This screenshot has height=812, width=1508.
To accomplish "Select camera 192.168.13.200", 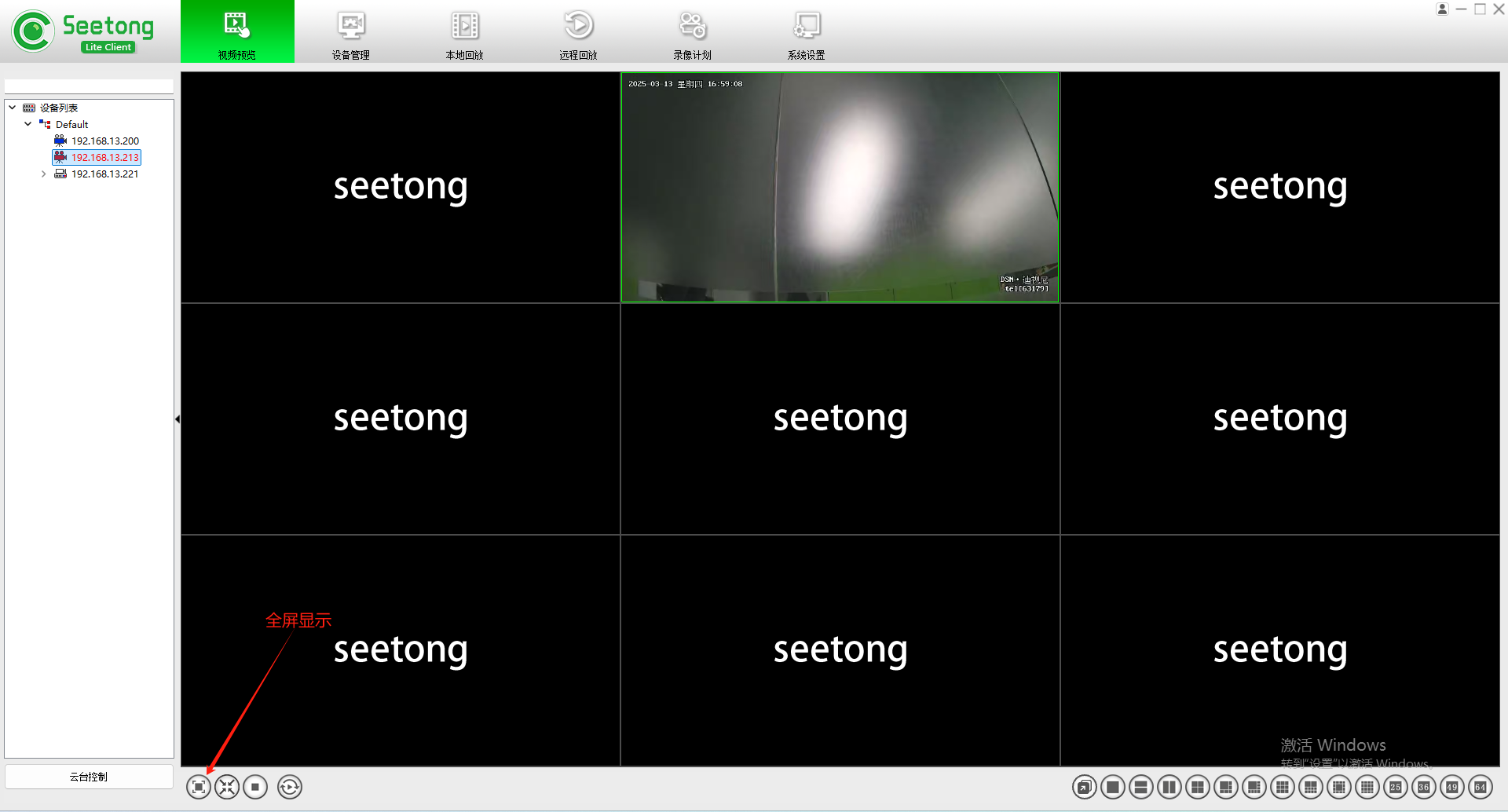I will (x=105, y=141).
